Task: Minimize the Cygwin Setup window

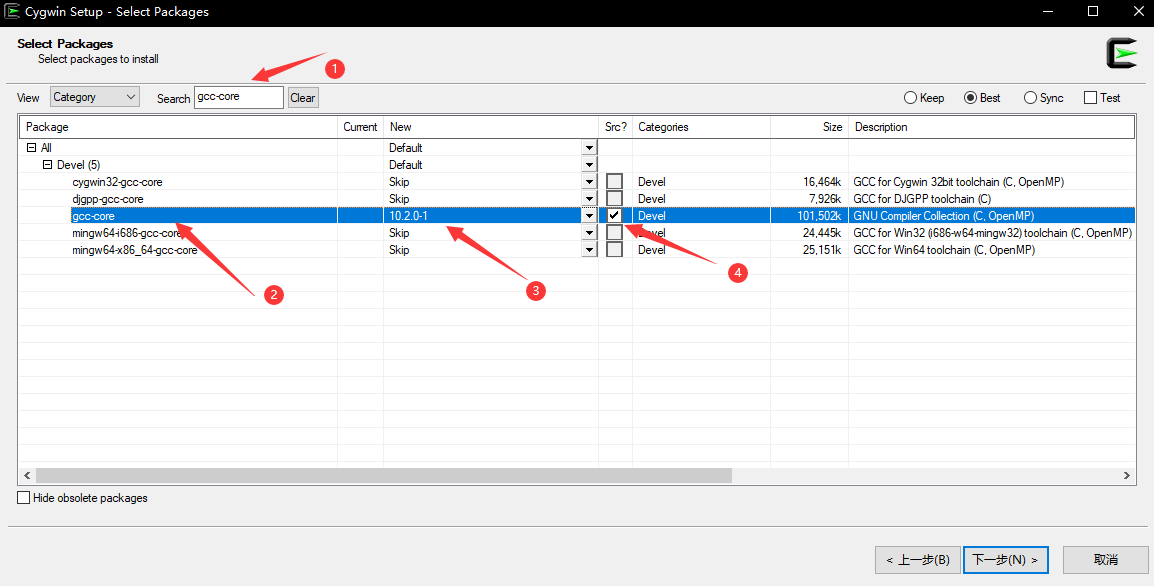Action: 1050,11
